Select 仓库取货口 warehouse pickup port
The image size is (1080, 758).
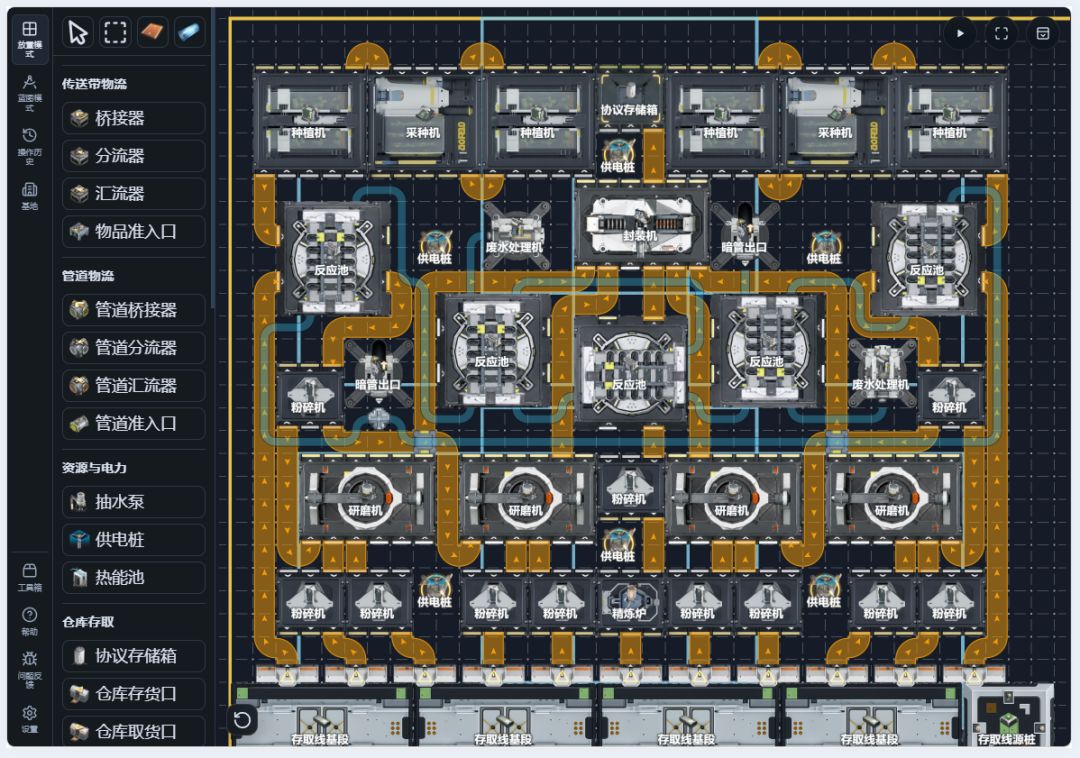coord(134,731)
